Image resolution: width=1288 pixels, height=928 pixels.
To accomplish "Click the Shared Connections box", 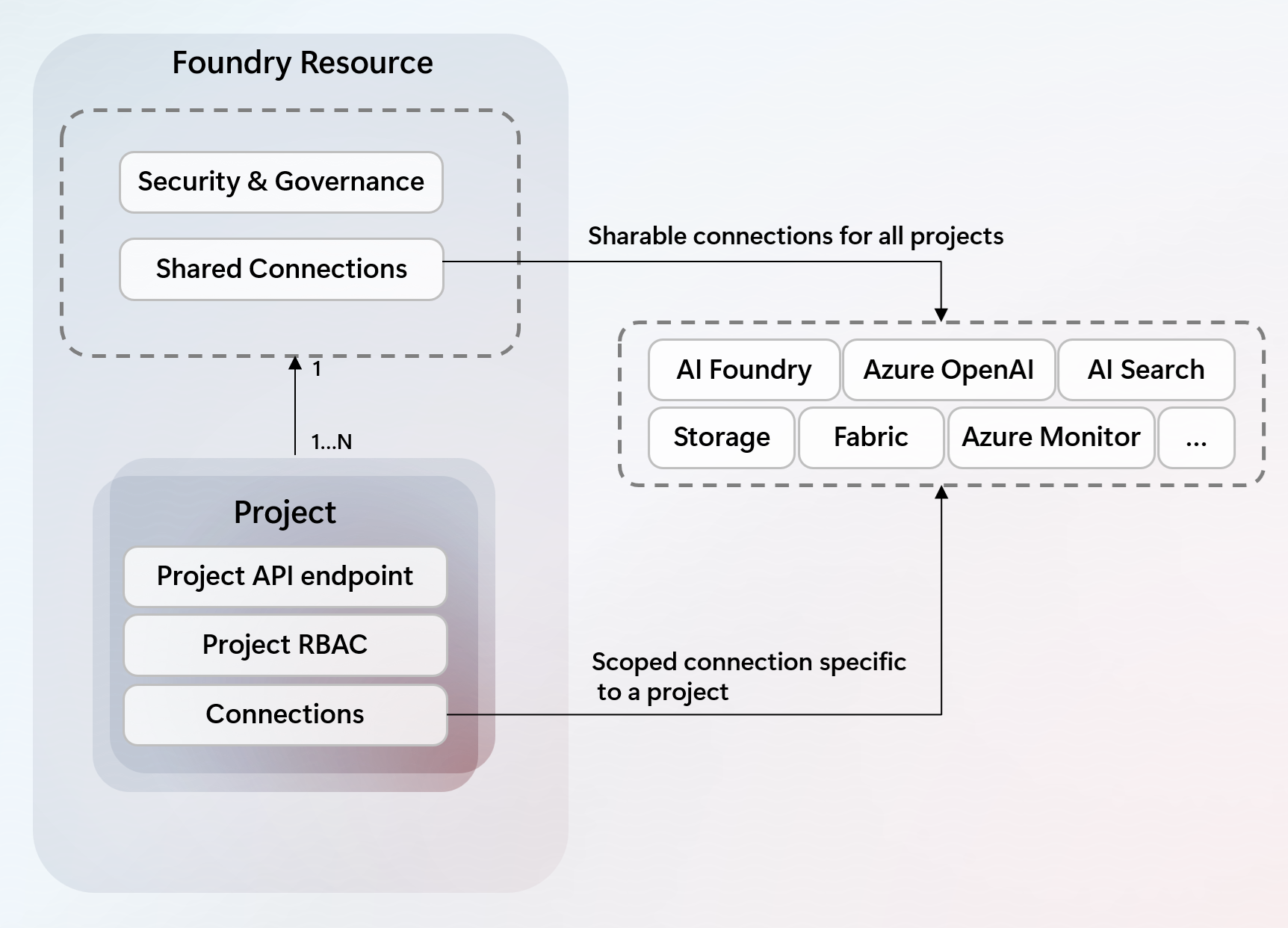I will pyautogui.click(x=280, y=269).
